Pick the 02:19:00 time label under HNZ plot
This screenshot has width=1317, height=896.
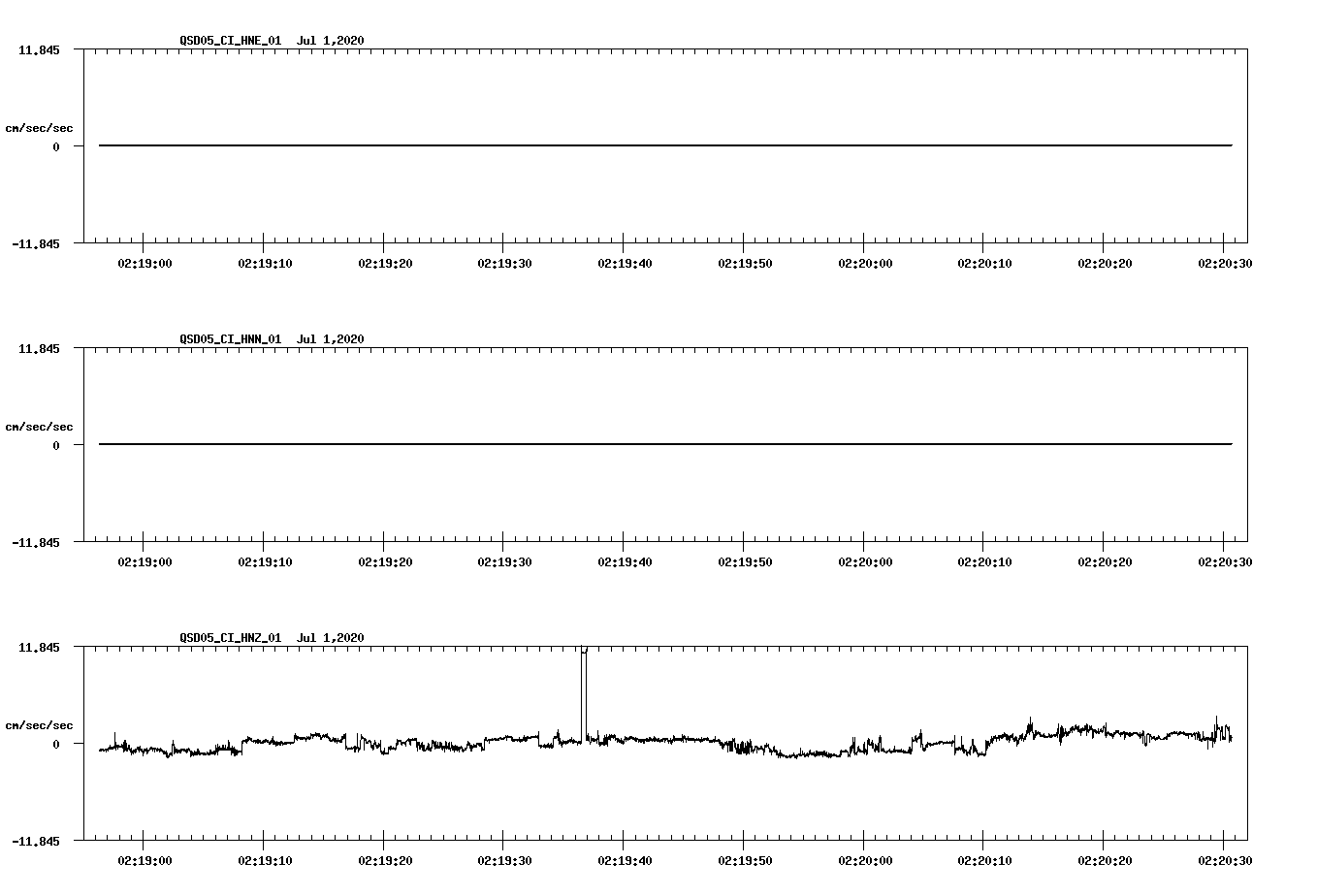(145, 860)
